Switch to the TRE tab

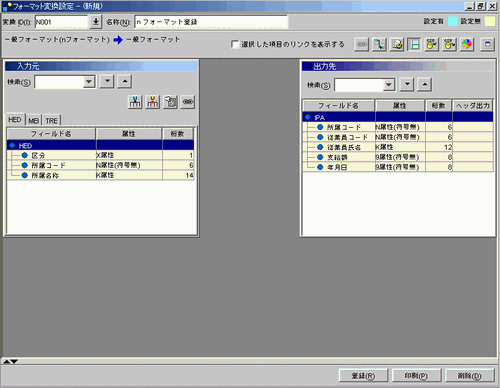coord(52,120)
